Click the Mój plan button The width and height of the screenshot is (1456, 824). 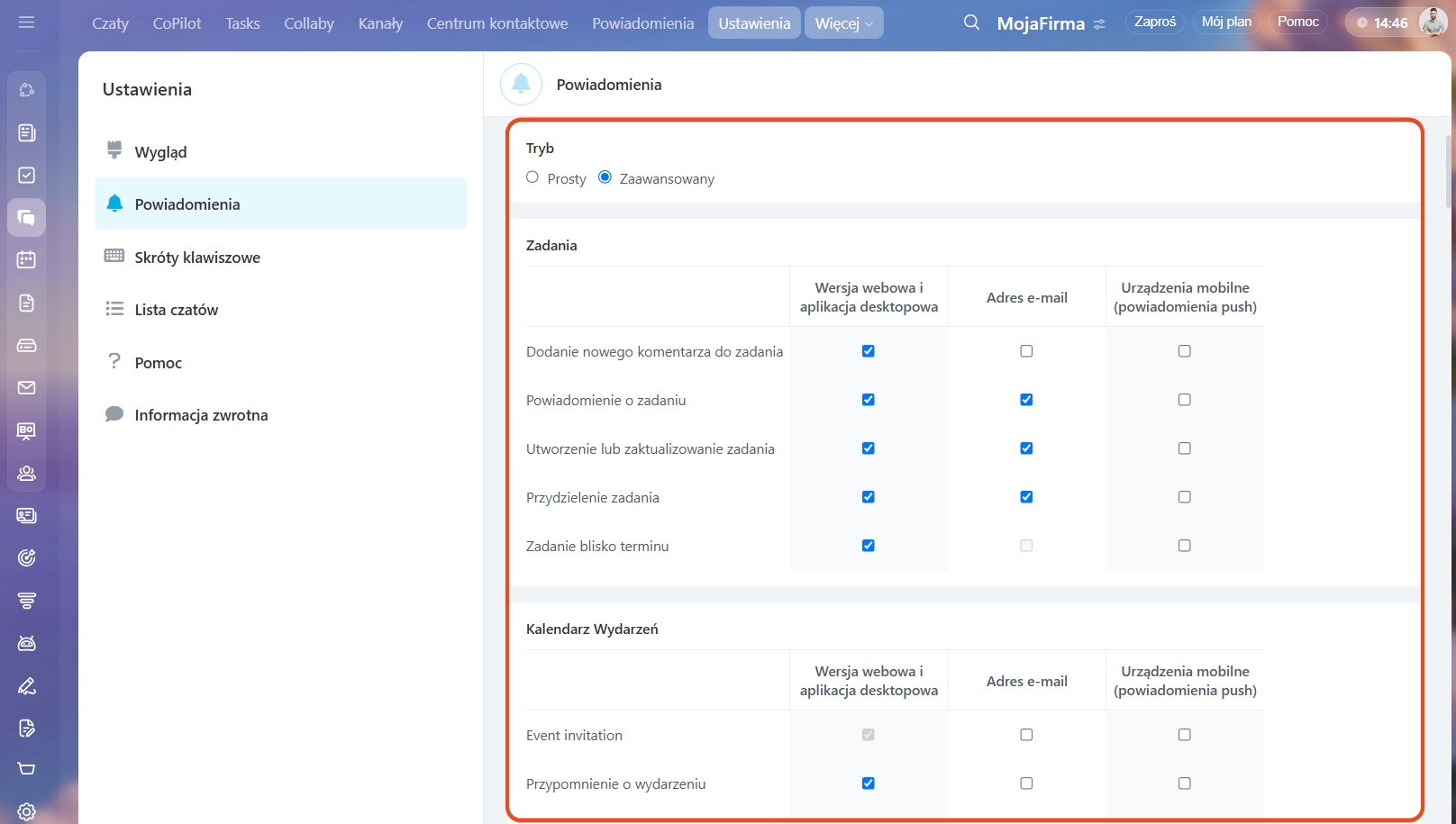pos(1226,23)
